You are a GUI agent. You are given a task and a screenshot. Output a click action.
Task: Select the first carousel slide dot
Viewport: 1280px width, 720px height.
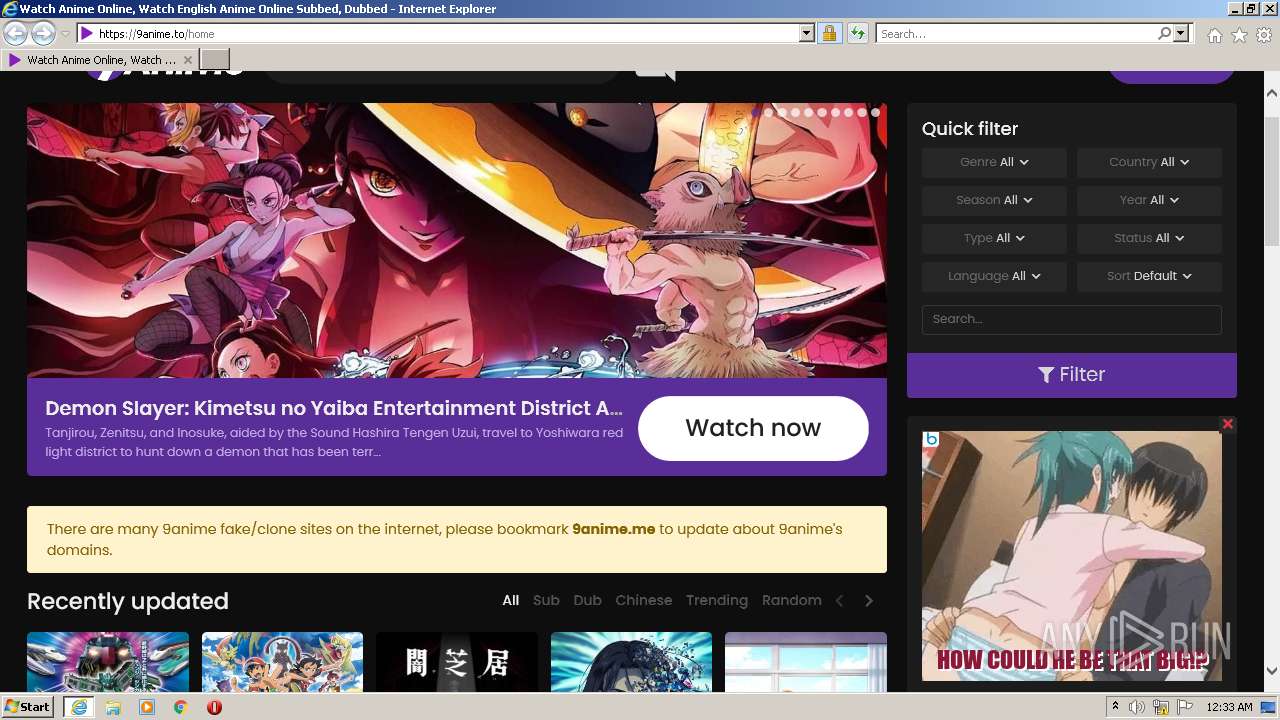(x=756, y=113)
